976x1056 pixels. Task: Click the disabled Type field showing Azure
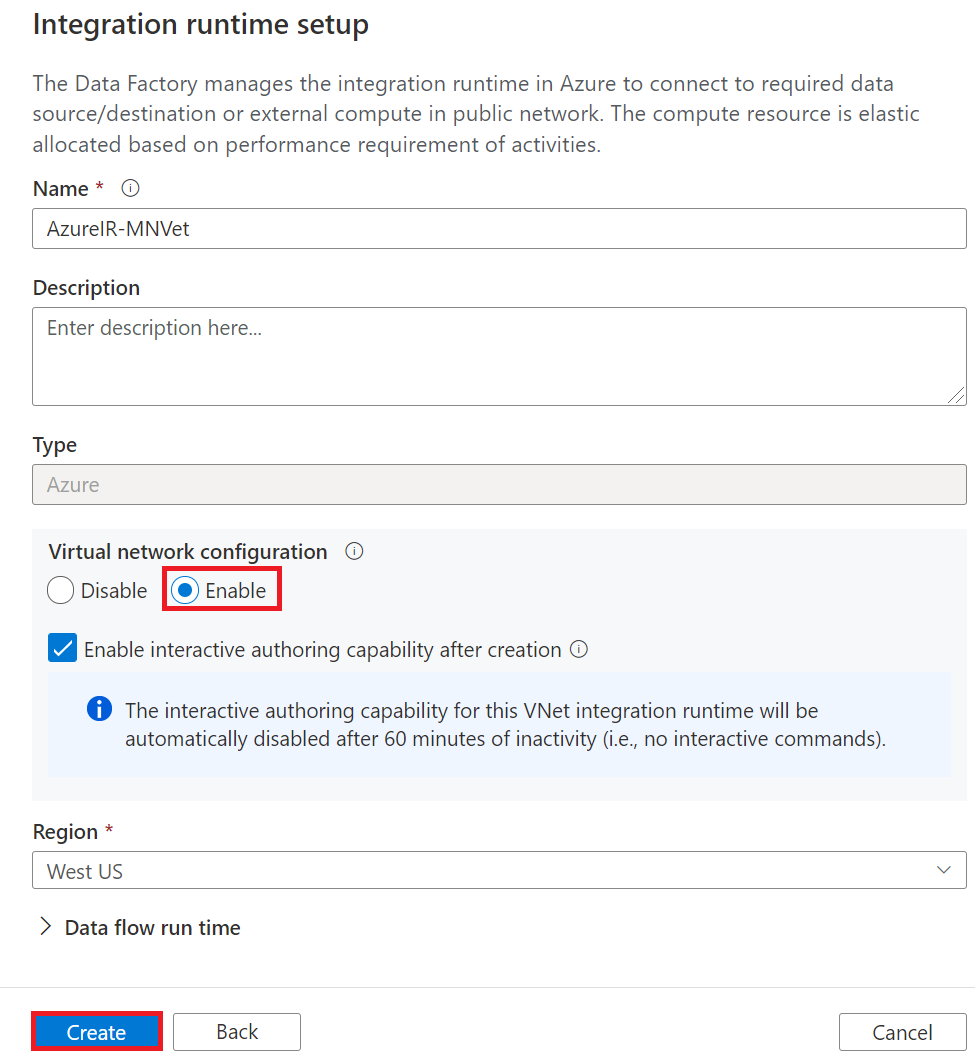[499, 485]
